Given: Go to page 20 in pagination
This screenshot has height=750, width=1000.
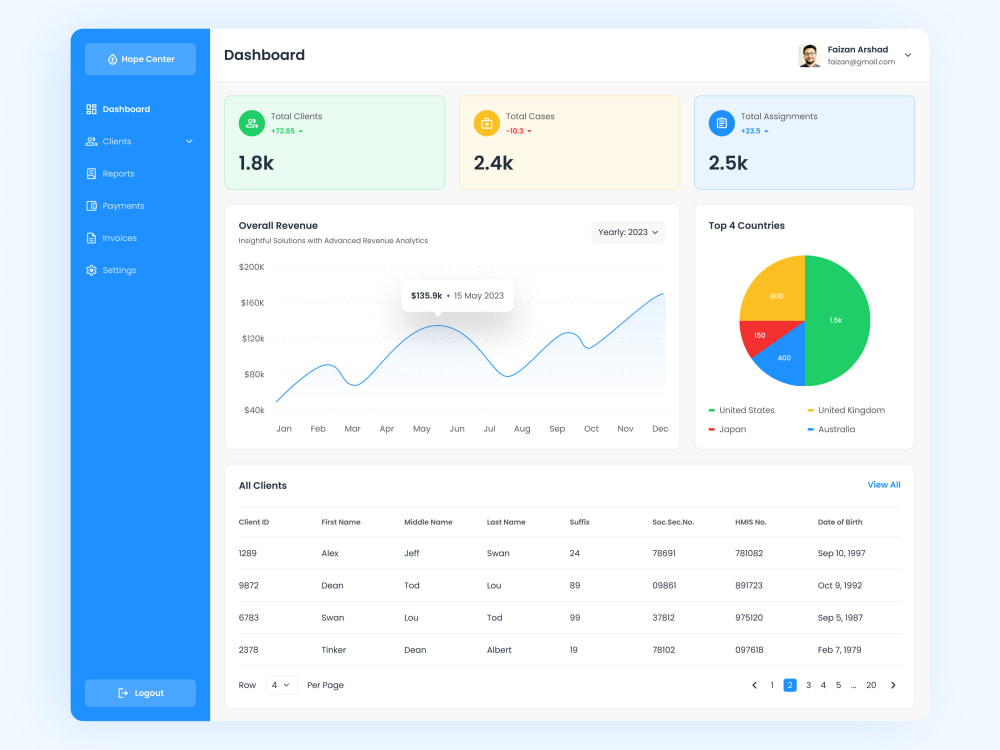Looking at the screenshot, I should pos(871,685).
